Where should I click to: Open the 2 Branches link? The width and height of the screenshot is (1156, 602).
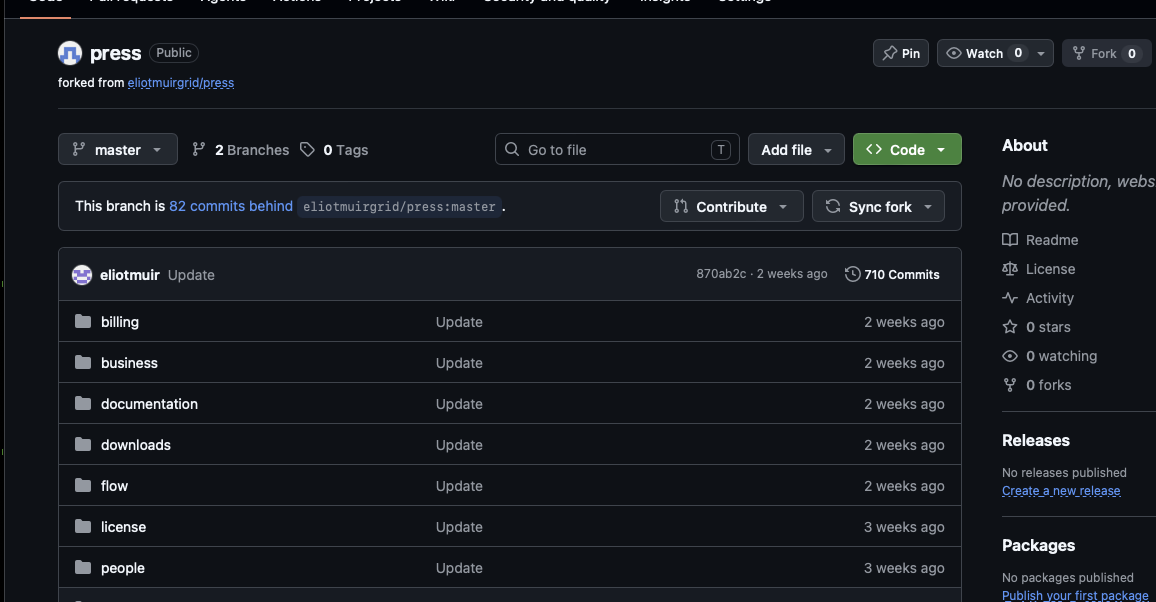coord(240,150)
